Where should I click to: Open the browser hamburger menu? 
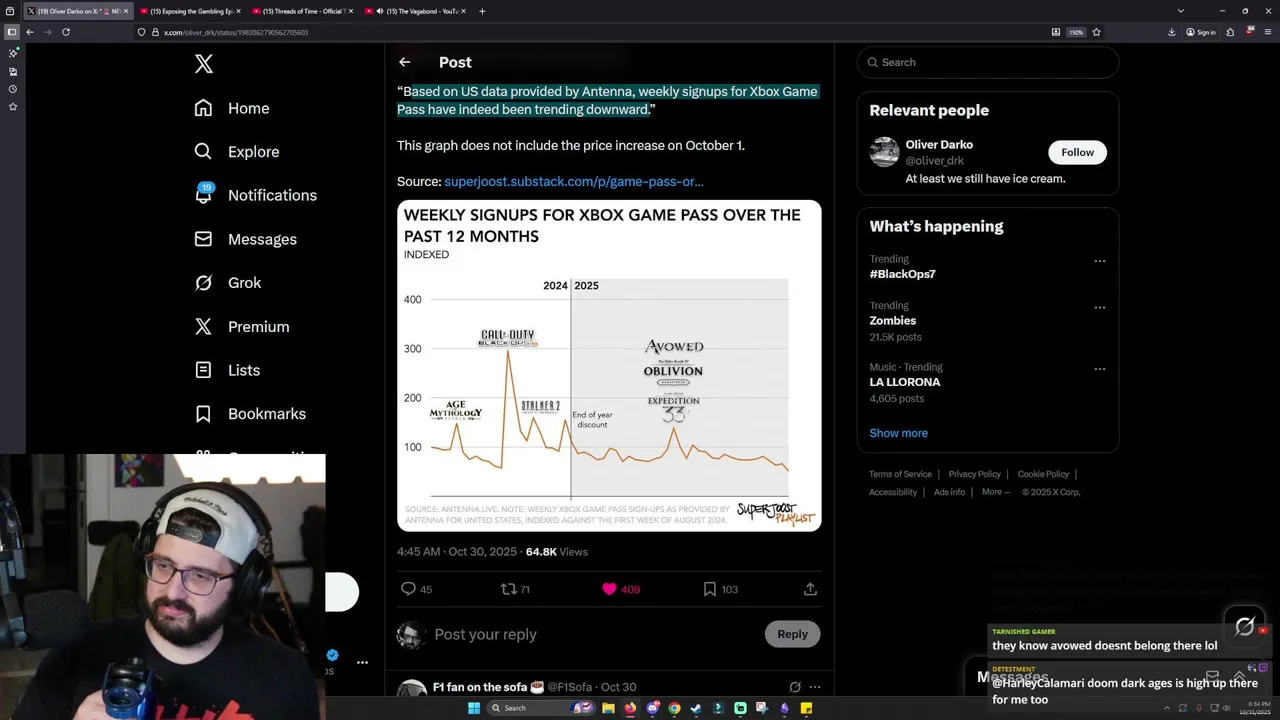(x=1266, y=32)
